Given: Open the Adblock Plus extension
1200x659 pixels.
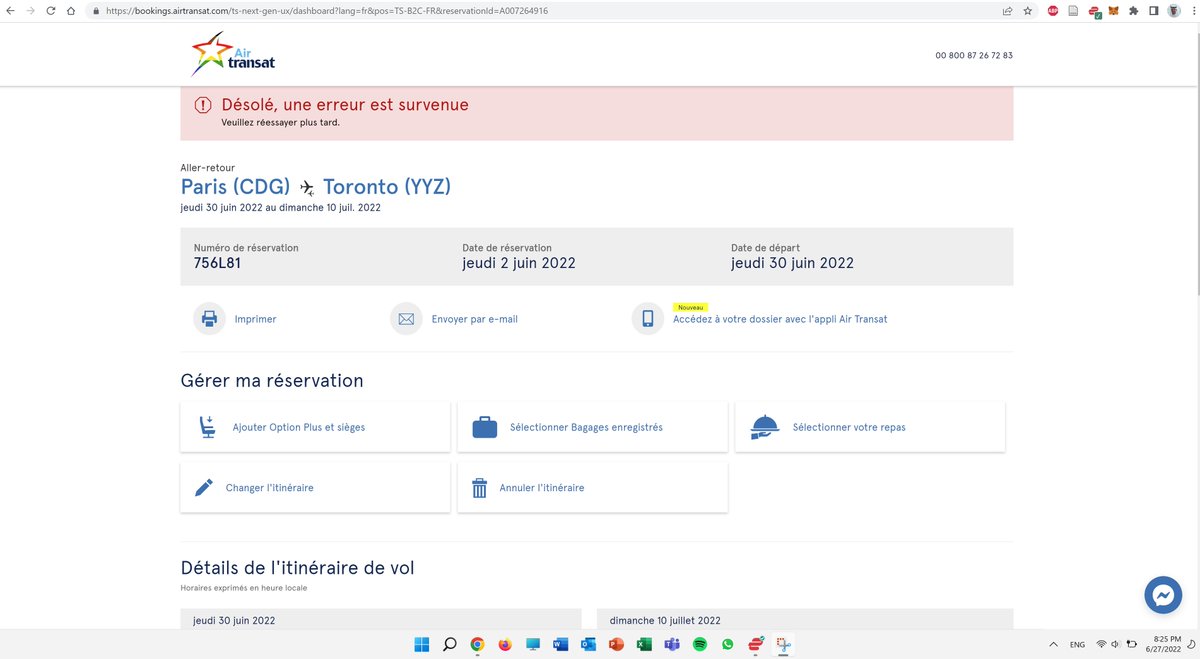Looking at the screenshot, I should 1053,11.
